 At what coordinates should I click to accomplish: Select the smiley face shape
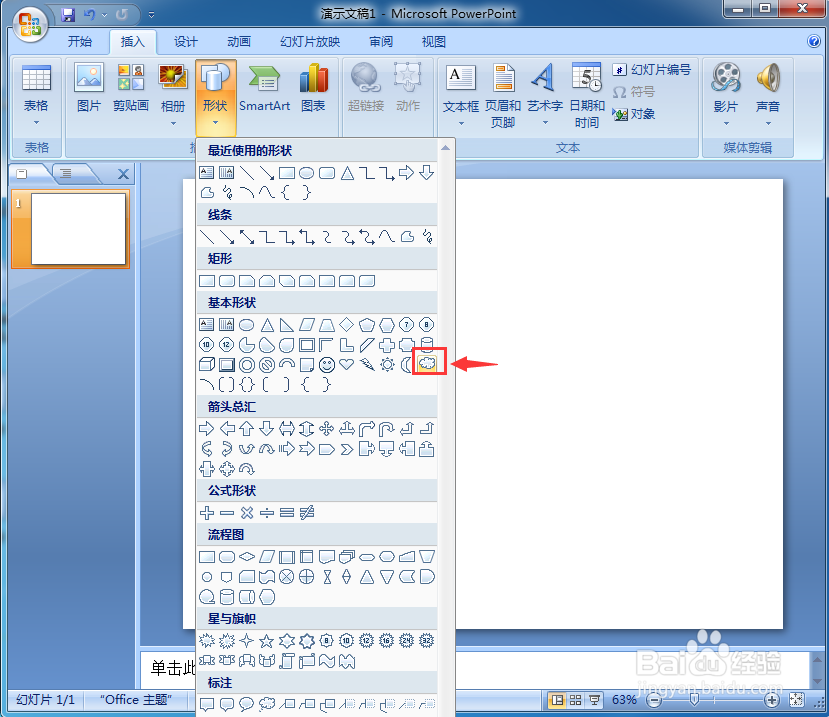point(327,364)
